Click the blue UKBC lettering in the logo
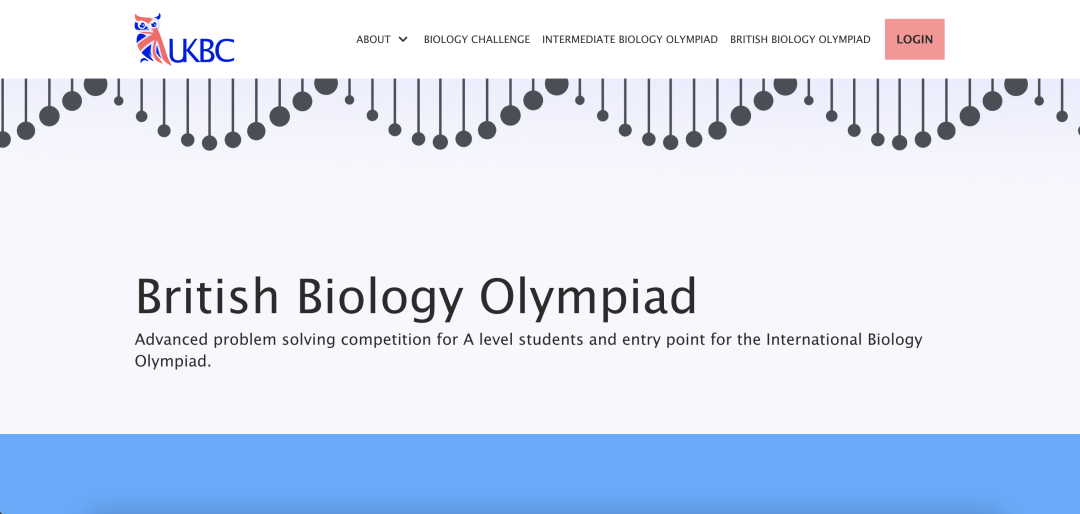The height and width of the screenshot is (514, 1080). [x=202, y=50]
